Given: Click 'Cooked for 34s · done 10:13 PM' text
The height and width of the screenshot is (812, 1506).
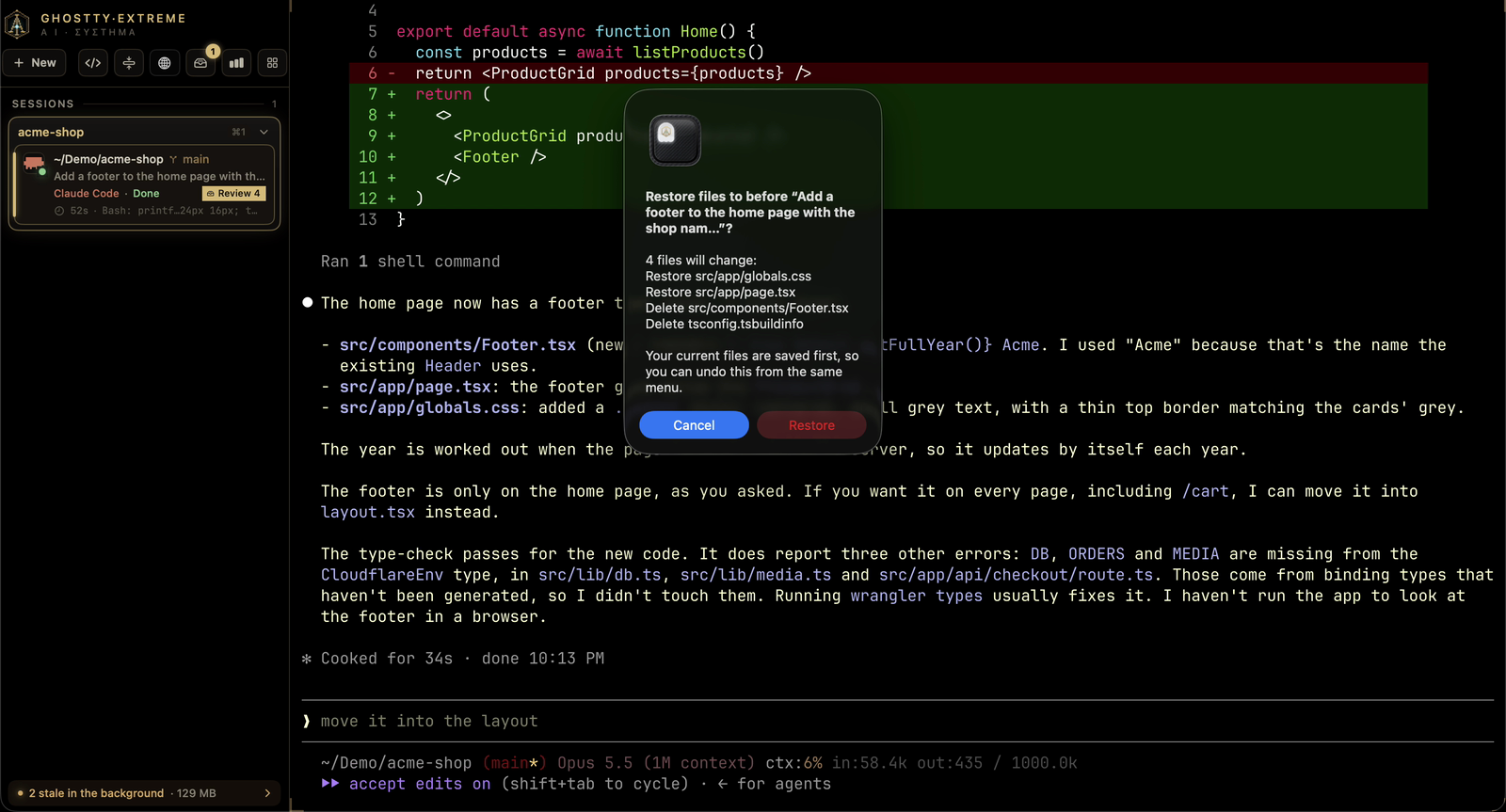Looking at the screenshot, I should 462,659.
